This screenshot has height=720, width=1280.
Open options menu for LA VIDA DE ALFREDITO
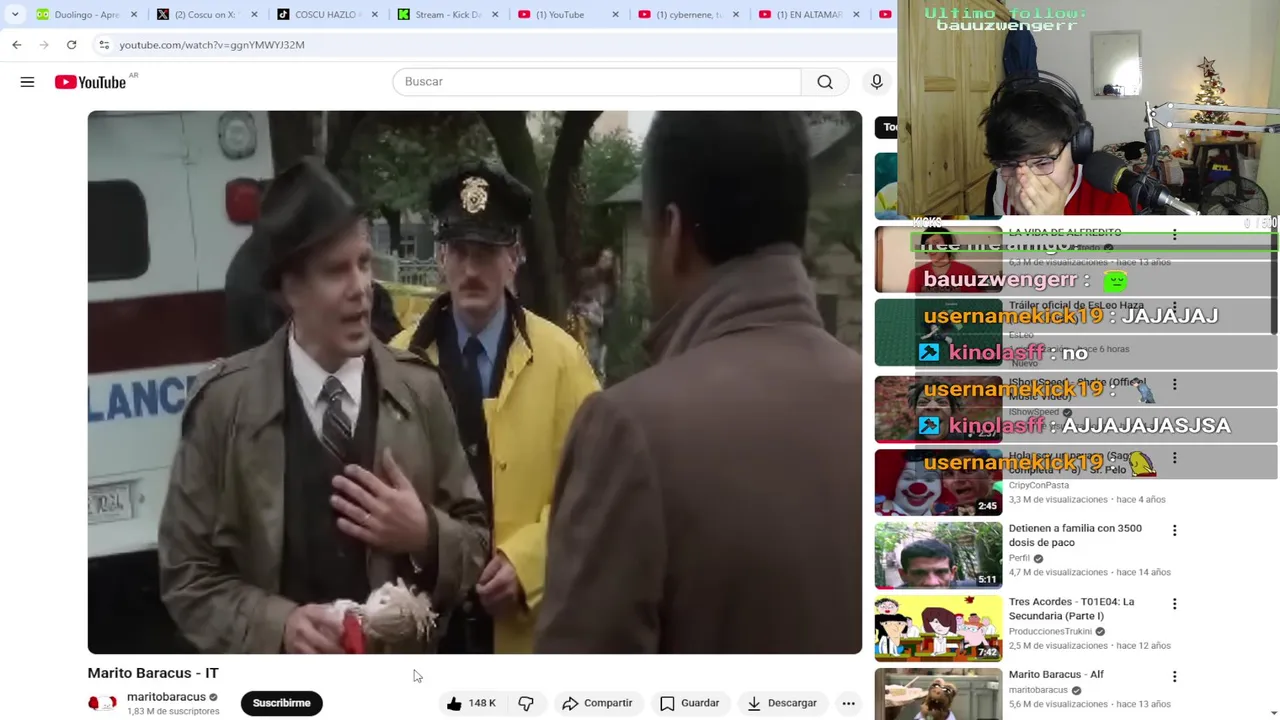click(x=1174, y=235)
